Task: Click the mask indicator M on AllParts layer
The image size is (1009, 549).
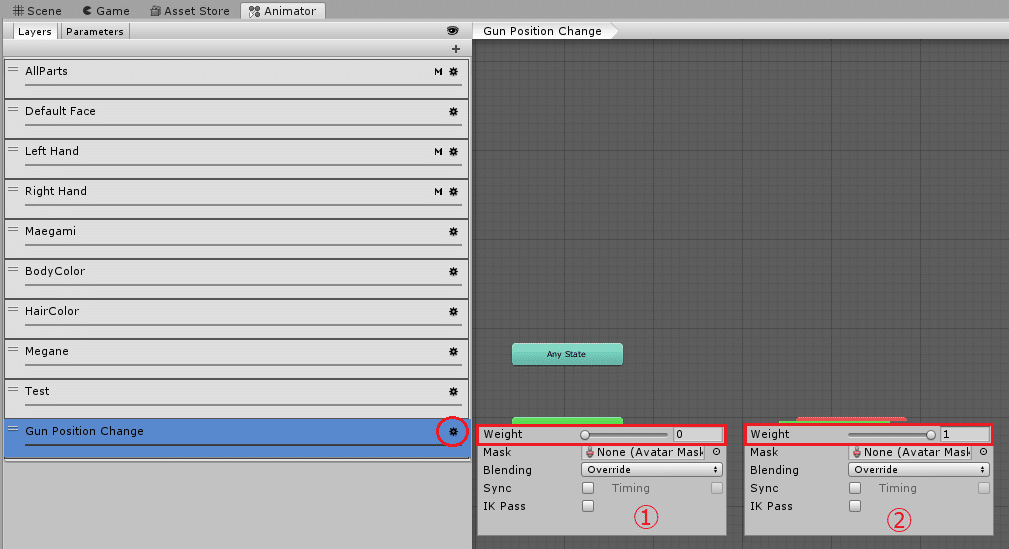Action: 438,71
